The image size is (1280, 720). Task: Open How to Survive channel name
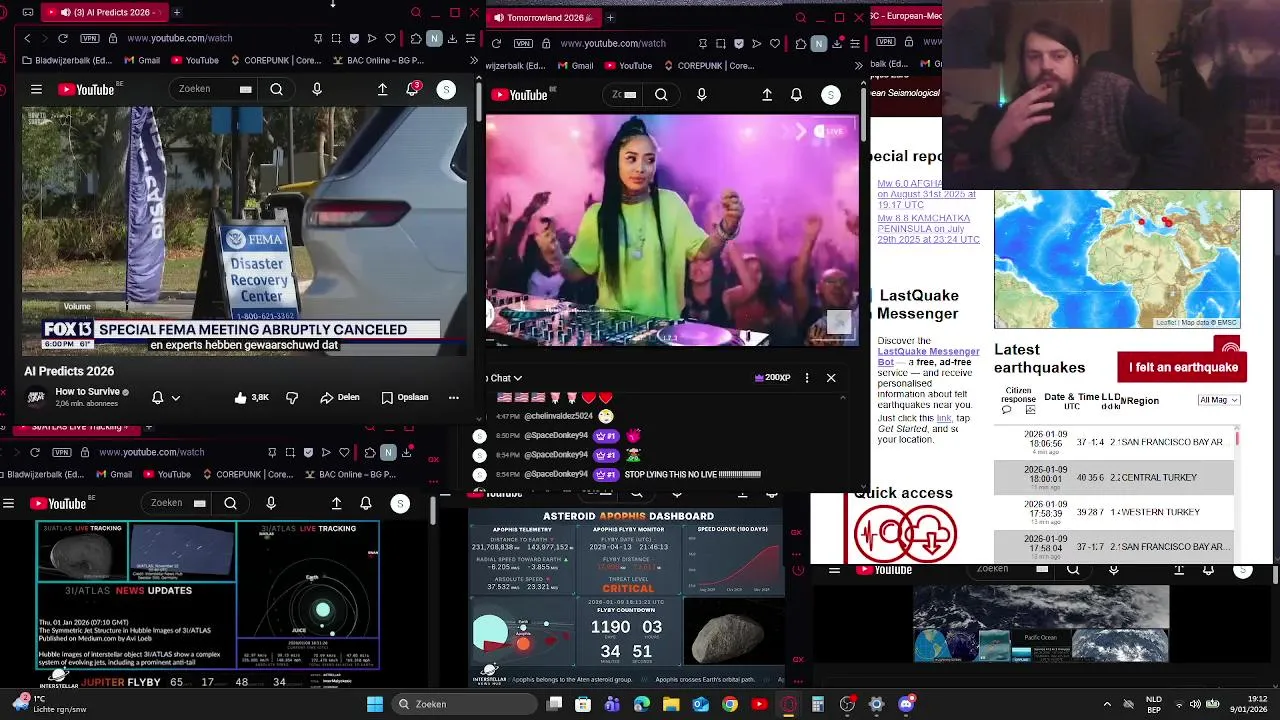click(x=87, y=391)
